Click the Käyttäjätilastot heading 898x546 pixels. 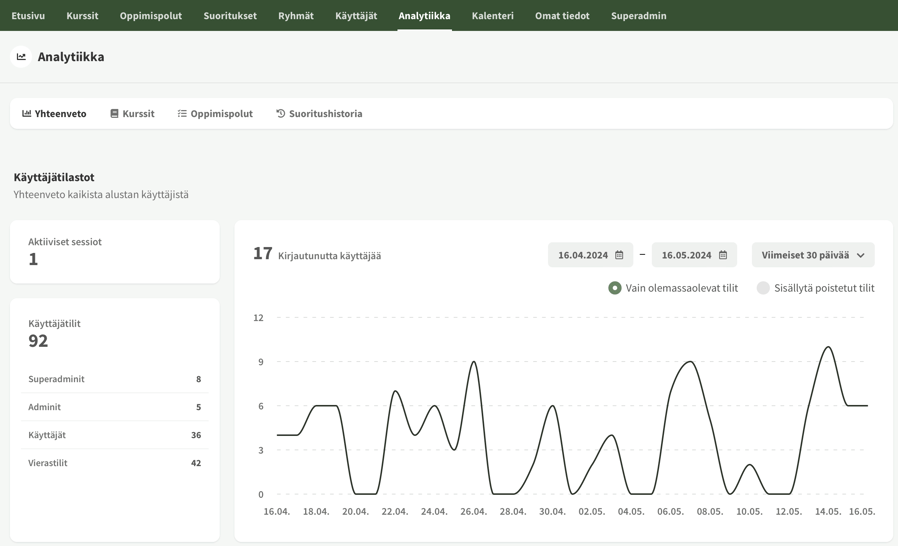pyautogui.click(x=54, y=177)
